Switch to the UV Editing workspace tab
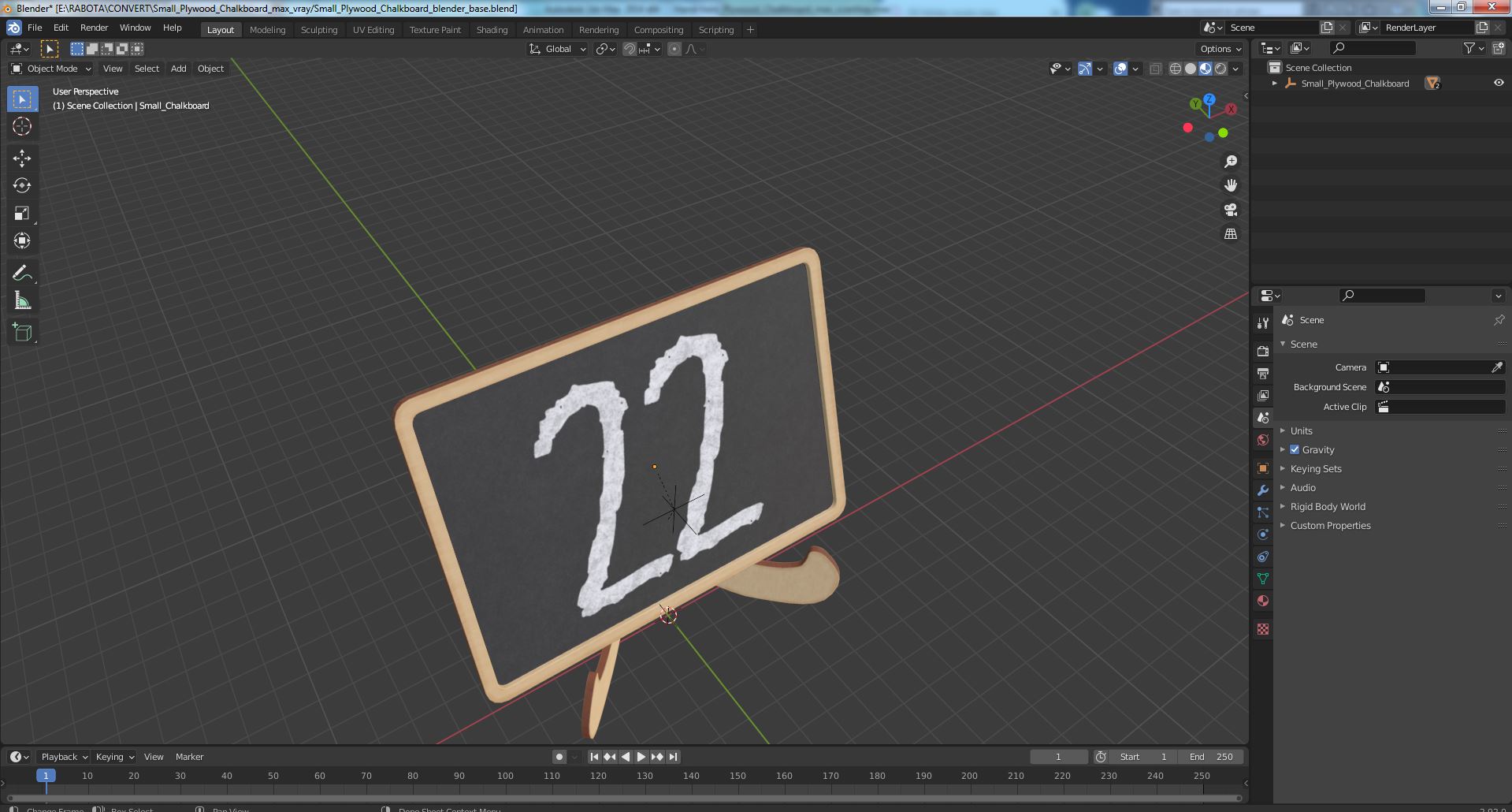The image size is (1512, 812). click(373, 30)
